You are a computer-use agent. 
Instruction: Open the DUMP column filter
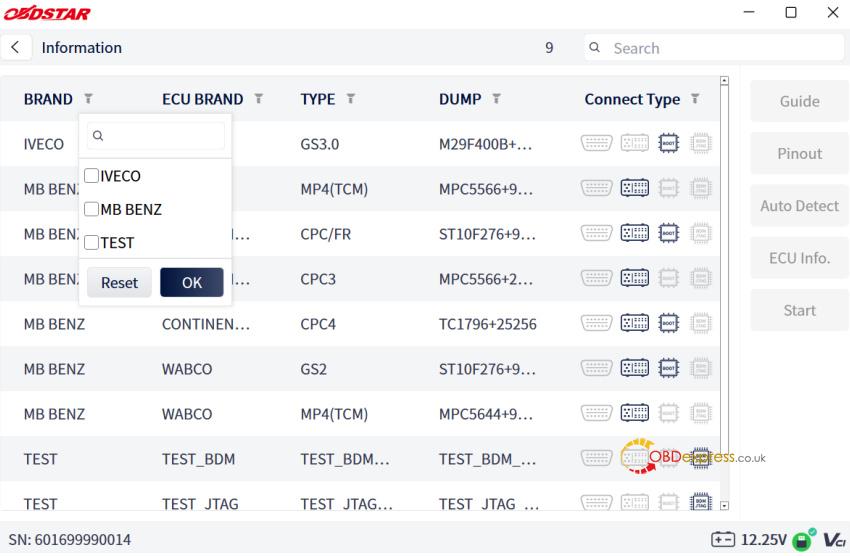[496, 99]
